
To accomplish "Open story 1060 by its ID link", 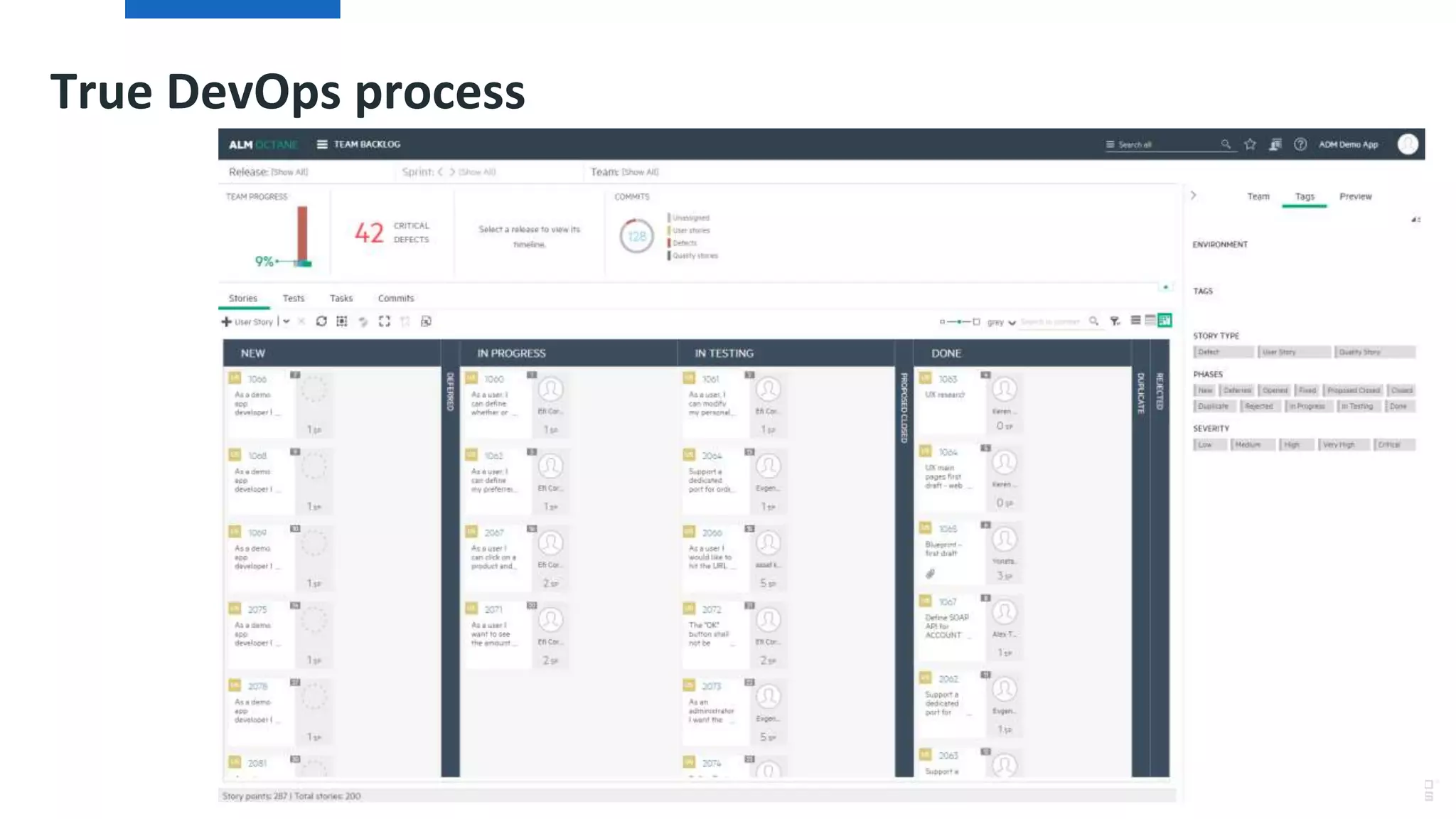I will click(494, 379).
